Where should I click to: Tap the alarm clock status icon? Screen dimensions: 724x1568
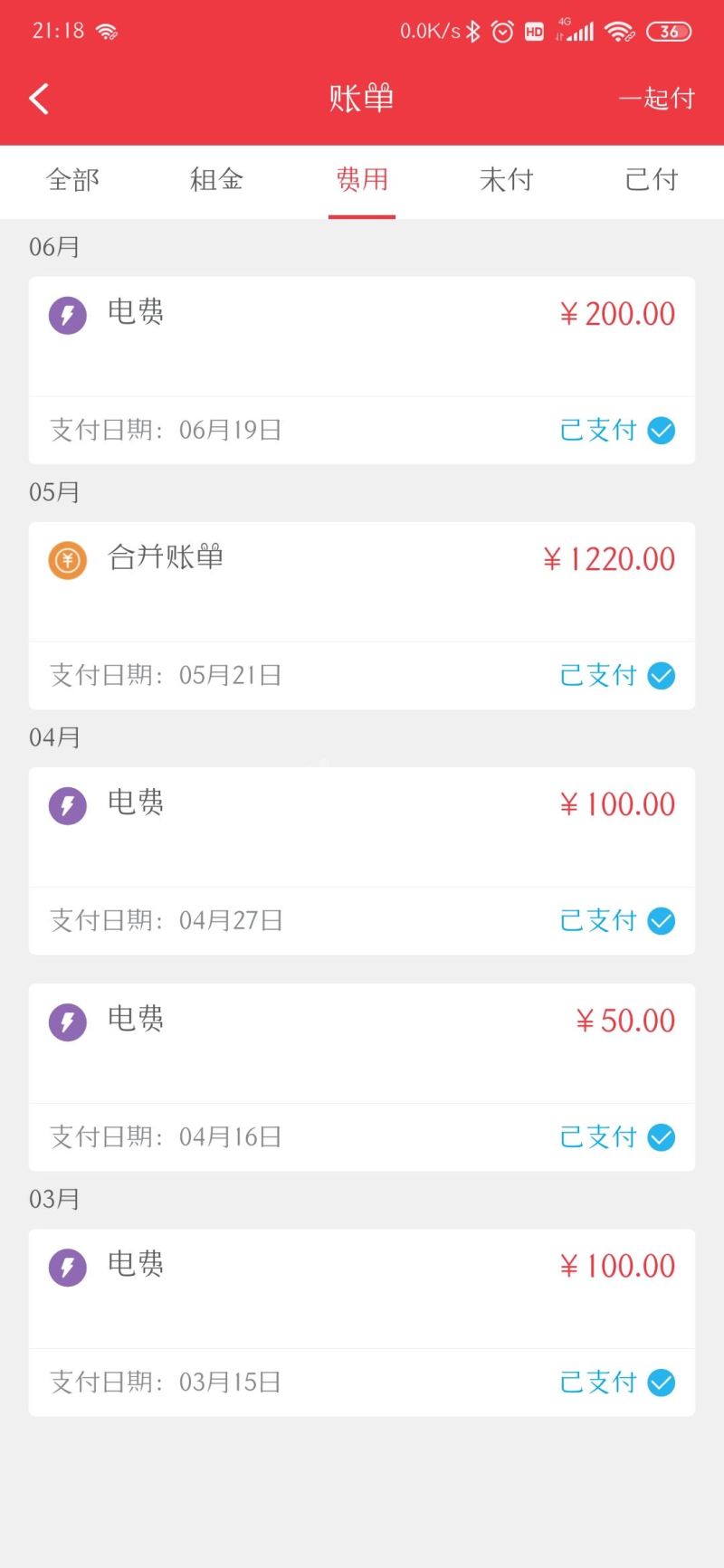pyautogui.click(x=502, y=32)
